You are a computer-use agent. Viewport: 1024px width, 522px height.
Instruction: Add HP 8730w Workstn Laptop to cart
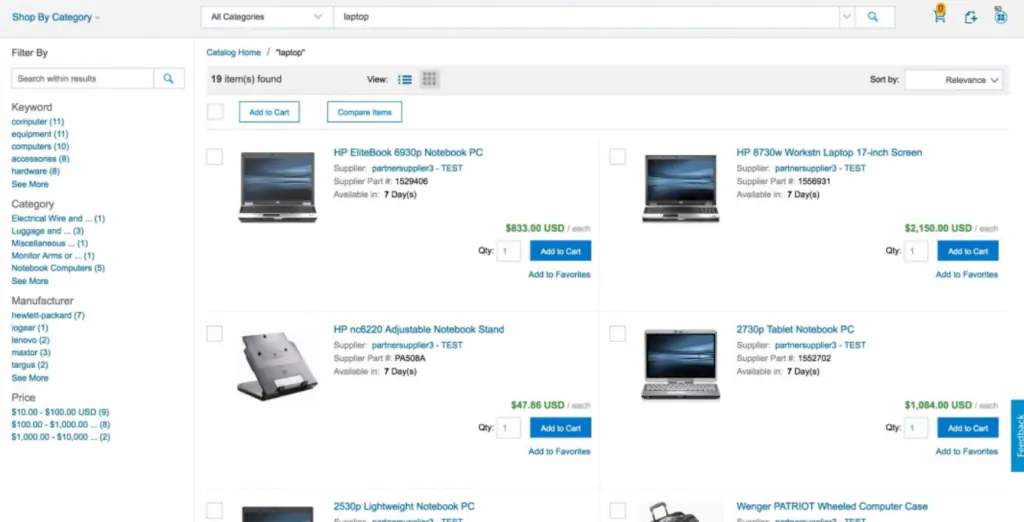[x=968, y=251]
